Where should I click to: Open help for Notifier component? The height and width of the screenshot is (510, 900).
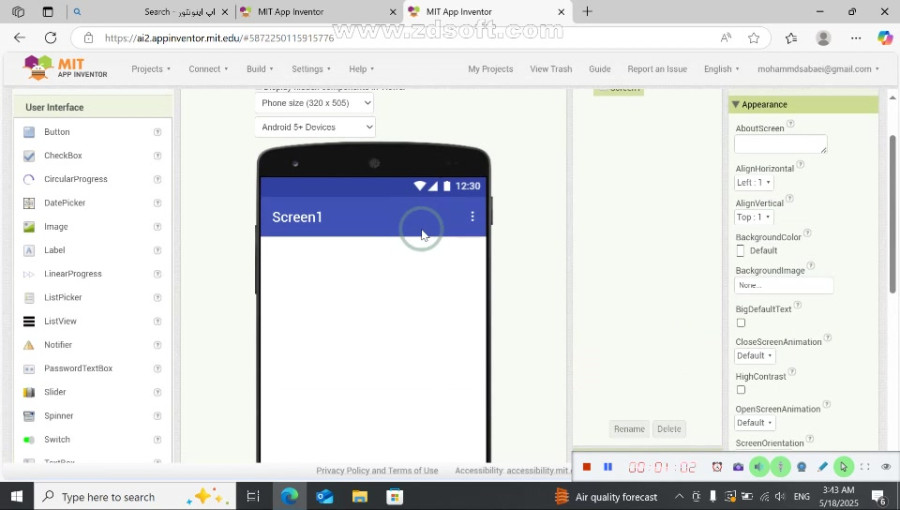pyautogui.click(x=157, y=345)
